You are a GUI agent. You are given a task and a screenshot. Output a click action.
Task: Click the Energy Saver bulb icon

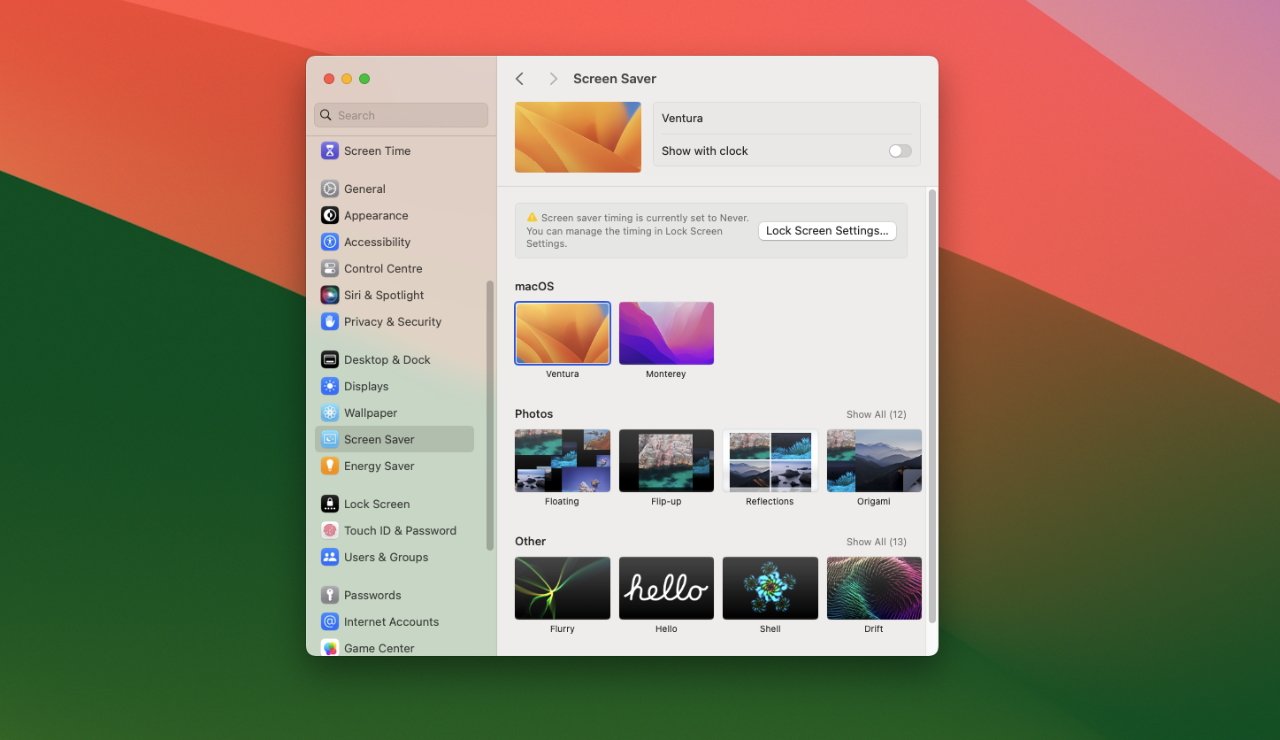click(x=330, y=466)
